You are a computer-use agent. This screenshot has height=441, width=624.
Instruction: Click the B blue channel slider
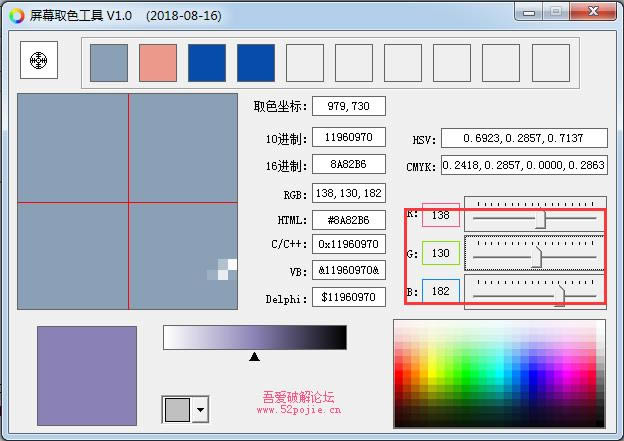tap(559, 292)
